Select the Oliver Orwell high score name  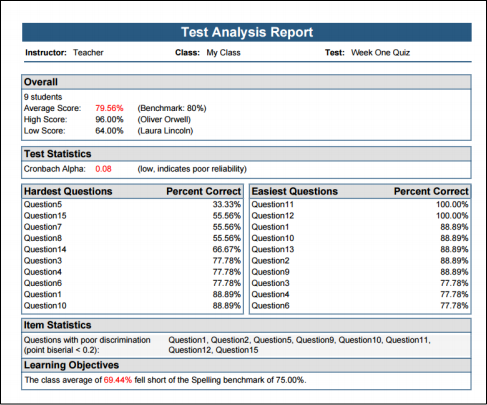click(x=164, y=119)
